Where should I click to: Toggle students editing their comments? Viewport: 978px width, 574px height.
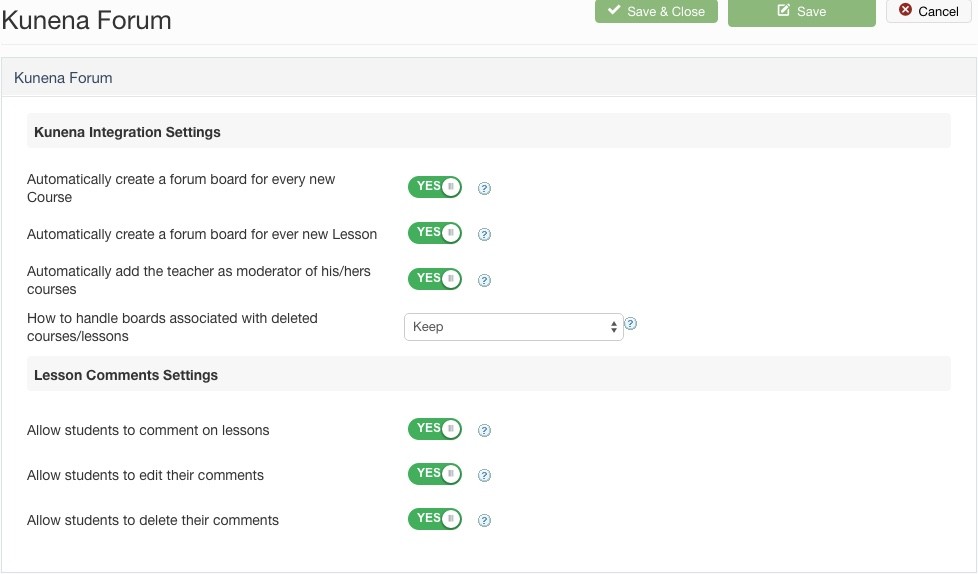435,474
